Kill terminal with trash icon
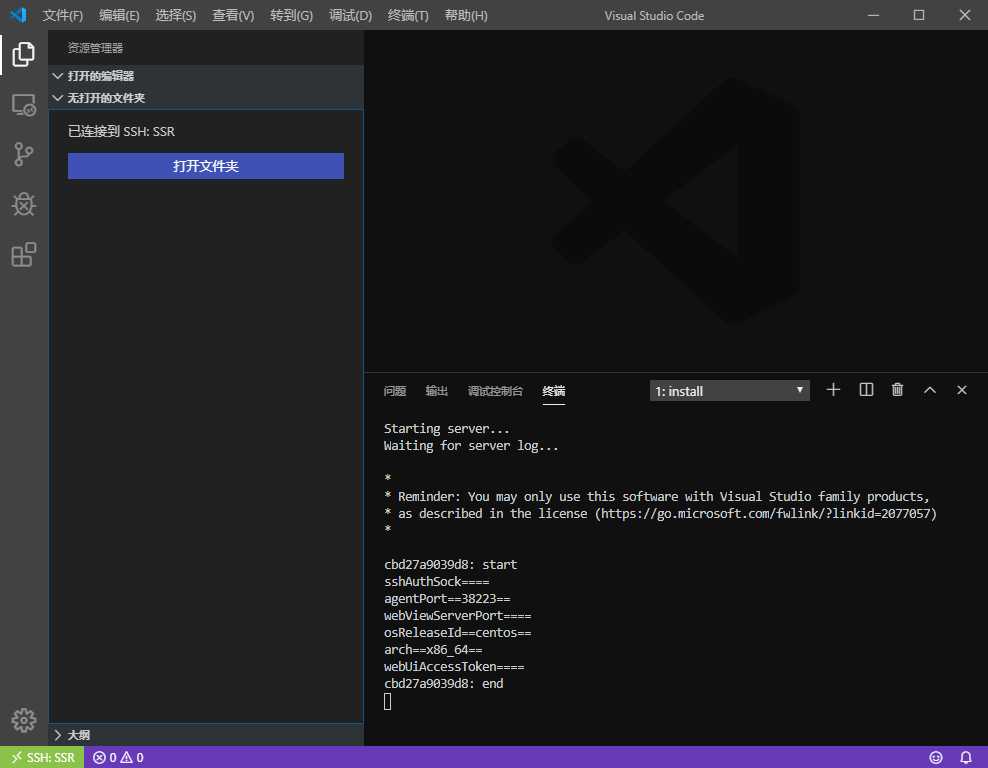This screenshot has height=768, width=988. 897,390
